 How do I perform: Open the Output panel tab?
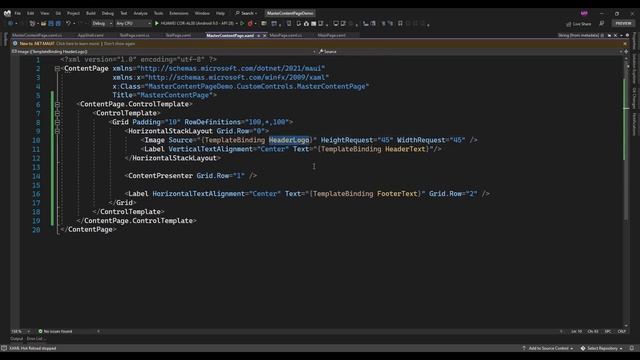click(x=17, y=339)
